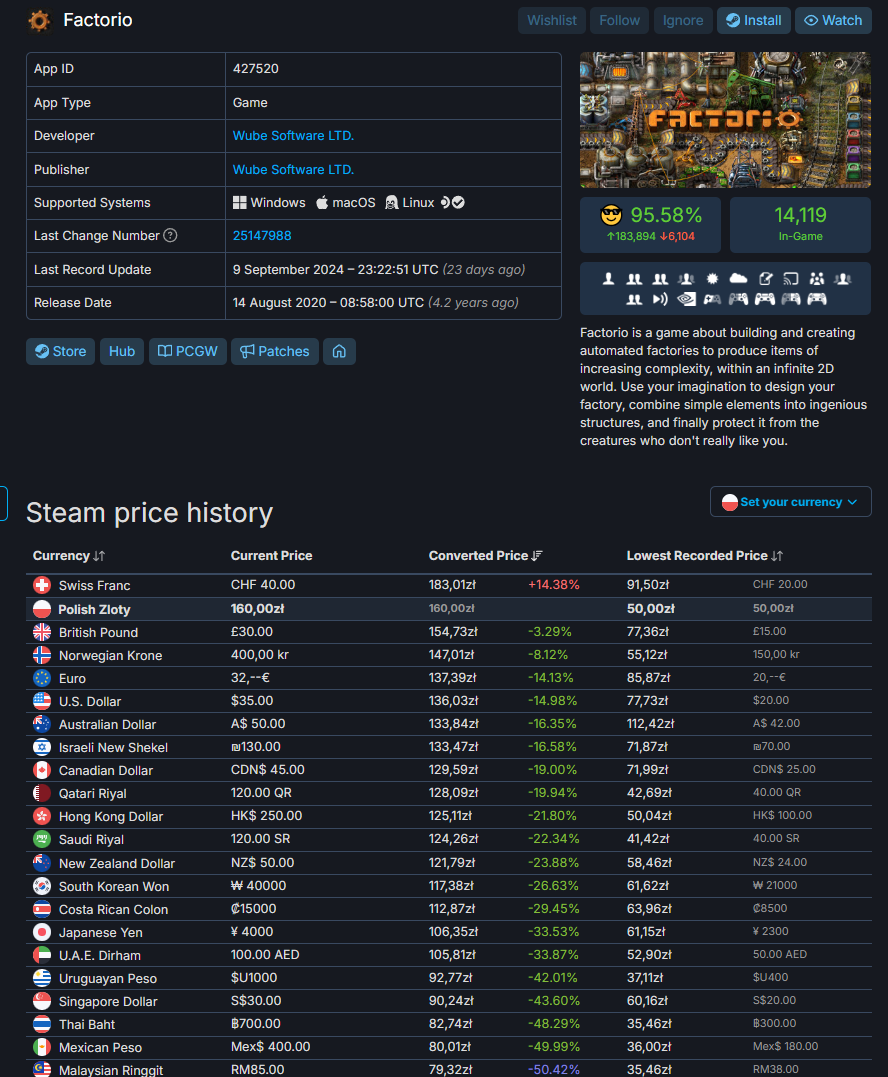Click the Thai Baht currency name
Screen dimensions: 888x1077
[87, 1024]
